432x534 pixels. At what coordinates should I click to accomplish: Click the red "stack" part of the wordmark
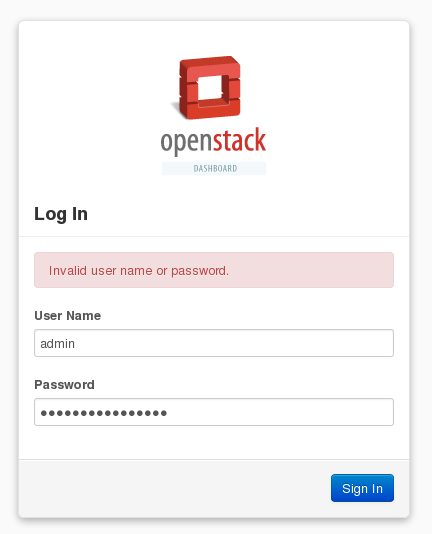(x=240, y=139)
